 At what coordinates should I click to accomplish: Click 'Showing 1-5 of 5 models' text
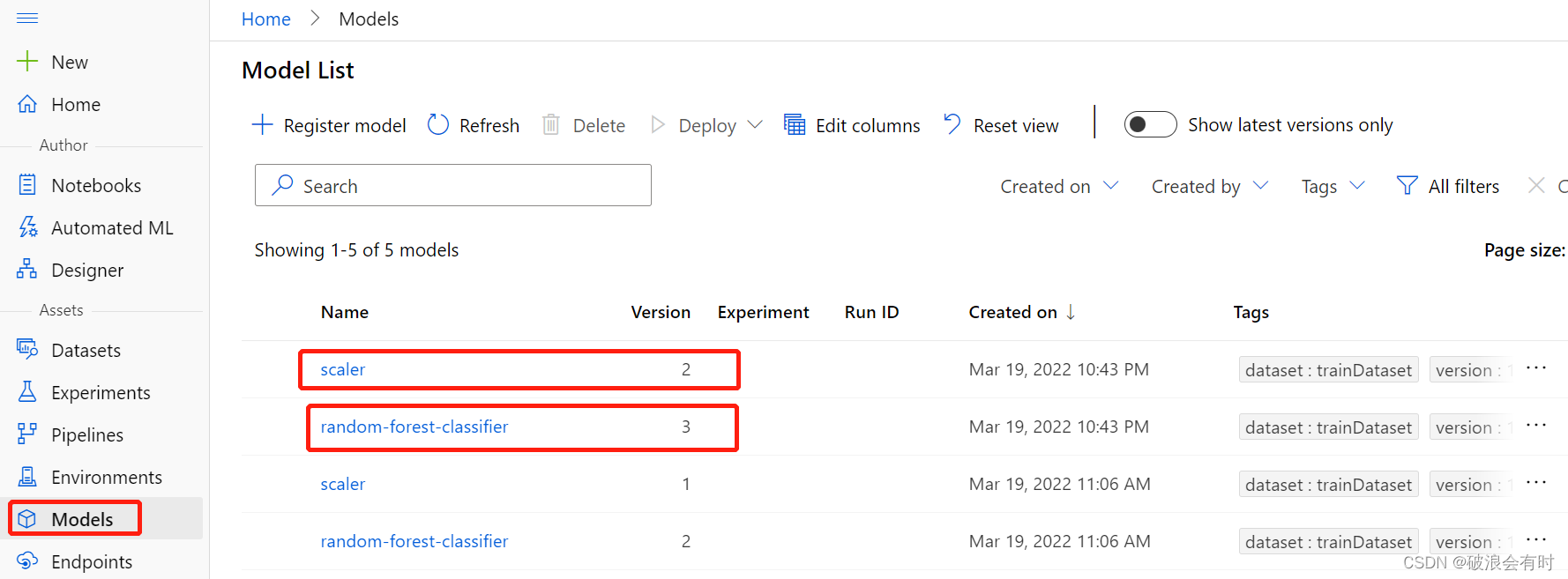click(356, 249)
